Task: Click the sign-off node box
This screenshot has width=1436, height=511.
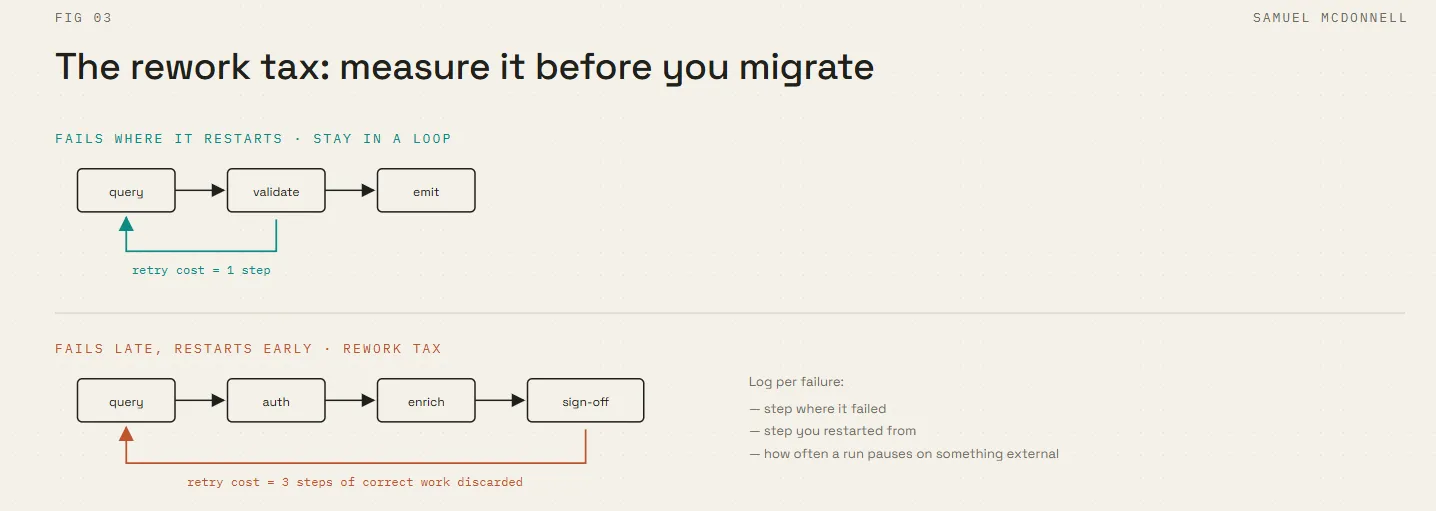Action: click(x=585, y=401)
